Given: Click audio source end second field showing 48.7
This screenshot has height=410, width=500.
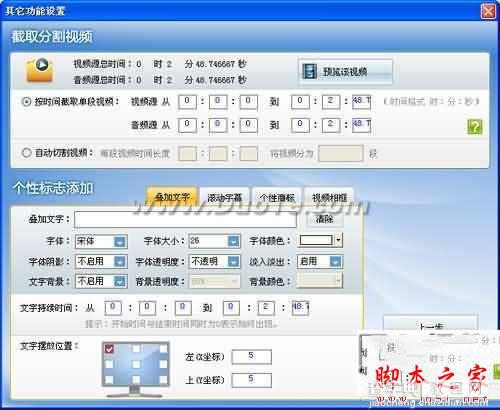Looking at the screenshot, I should tap(361, 125).
